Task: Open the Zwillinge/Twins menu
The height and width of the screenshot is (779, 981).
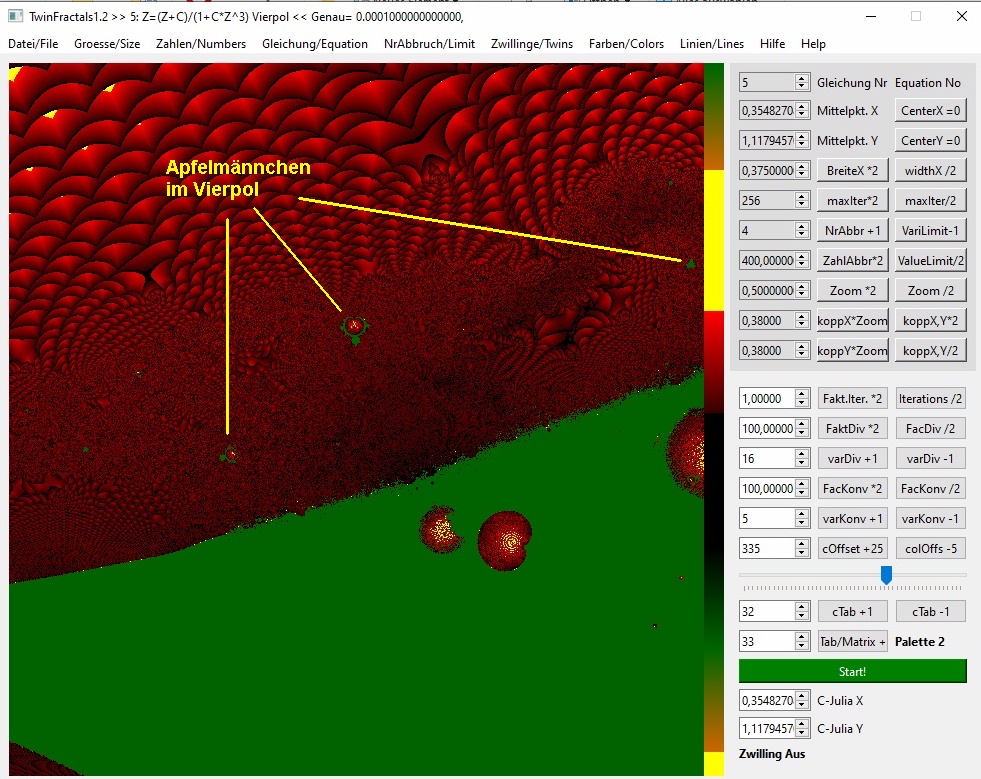Action: click(x=532, y=44)
